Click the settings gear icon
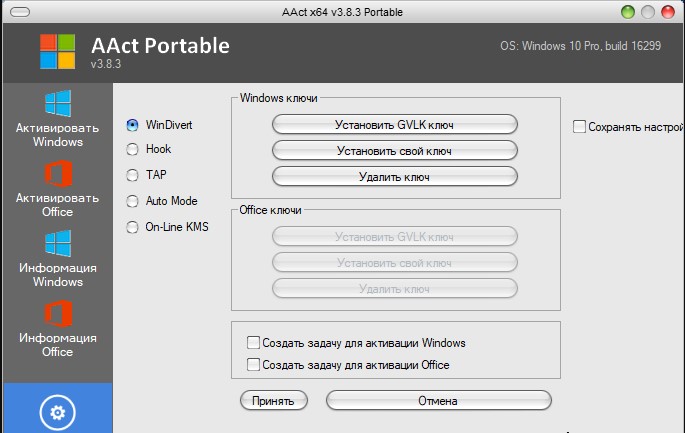Image resolution: width=685 pixels, height=433 pixels. pos(57,411)
